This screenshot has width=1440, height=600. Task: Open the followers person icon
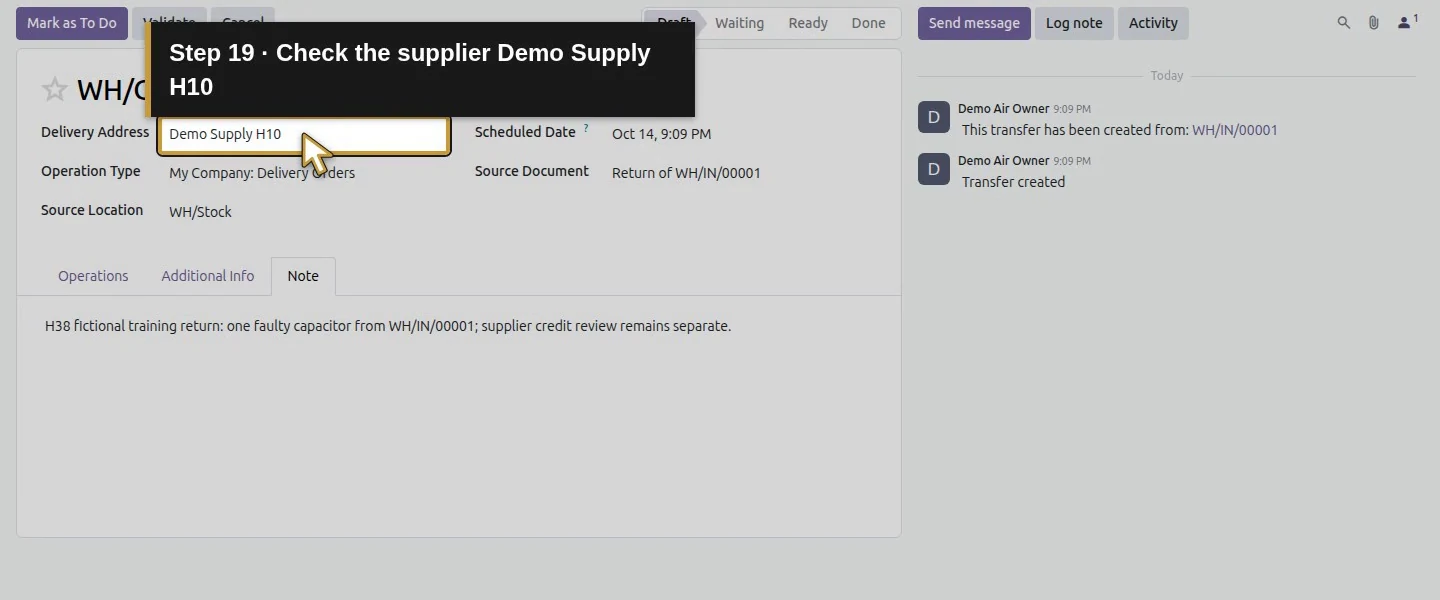[1407, 22]
